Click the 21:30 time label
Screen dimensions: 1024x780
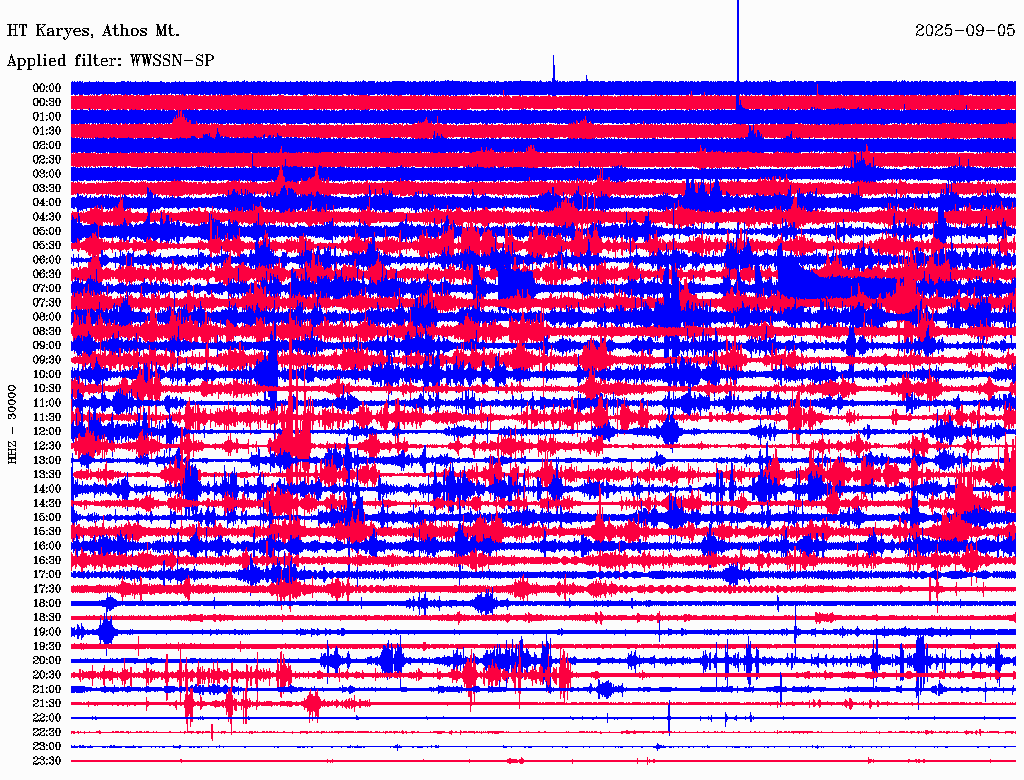[x=47, y=704]
